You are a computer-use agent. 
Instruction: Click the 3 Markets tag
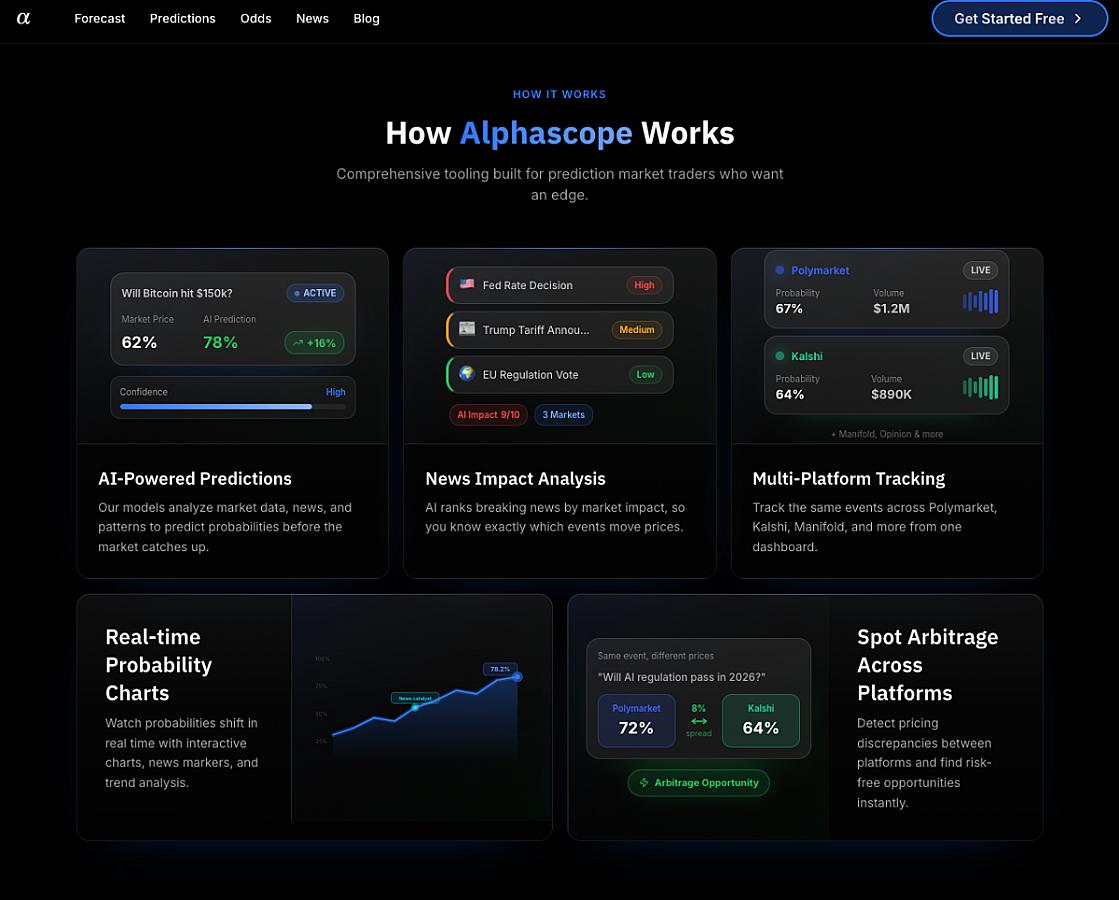[563, 415]
